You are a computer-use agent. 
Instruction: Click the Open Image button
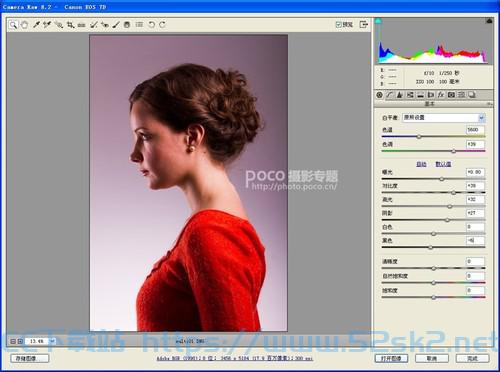coord(391,359)
